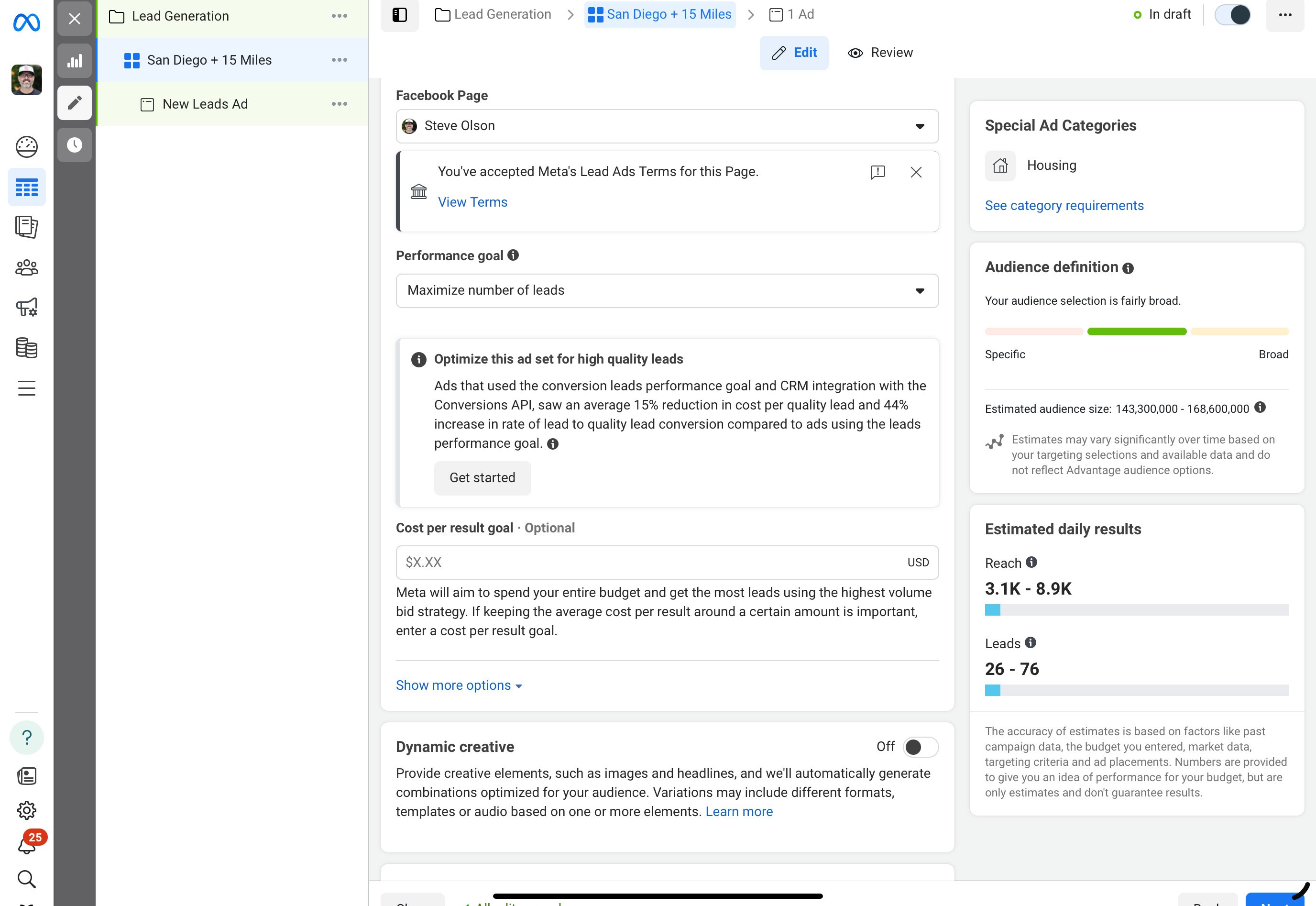Click the audience definition meter bar

(x=1136, y=331)
